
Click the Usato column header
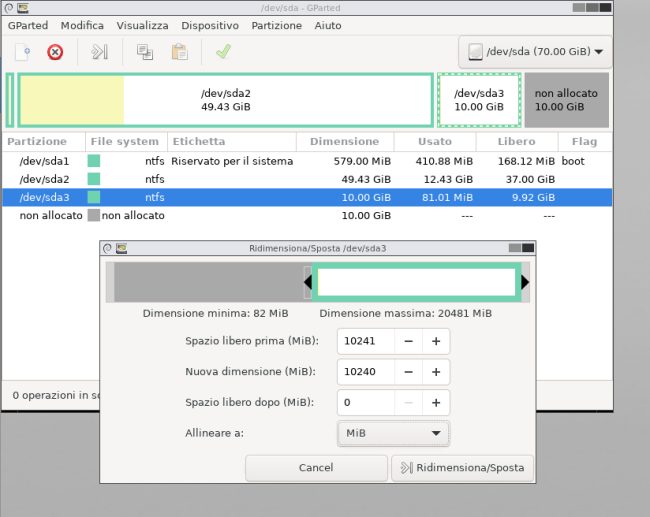435,141
